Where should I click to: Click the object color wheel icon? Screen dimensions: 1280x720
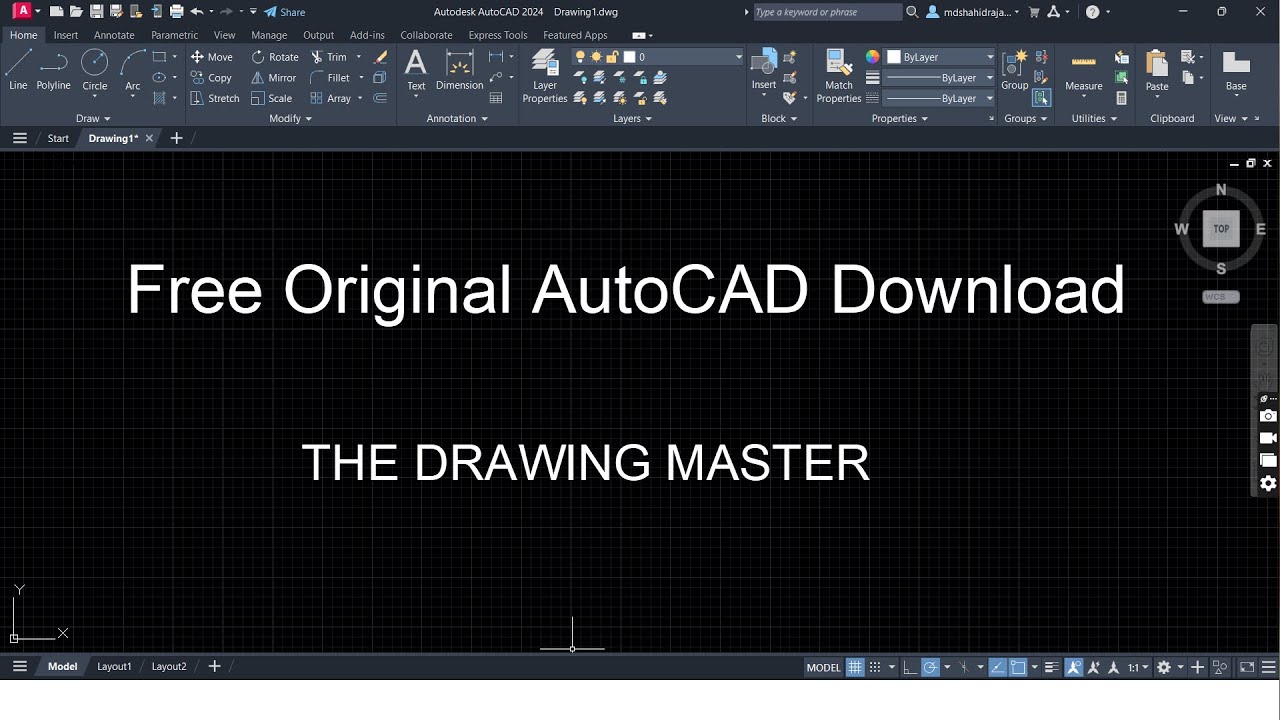click(x=872, y=57)
